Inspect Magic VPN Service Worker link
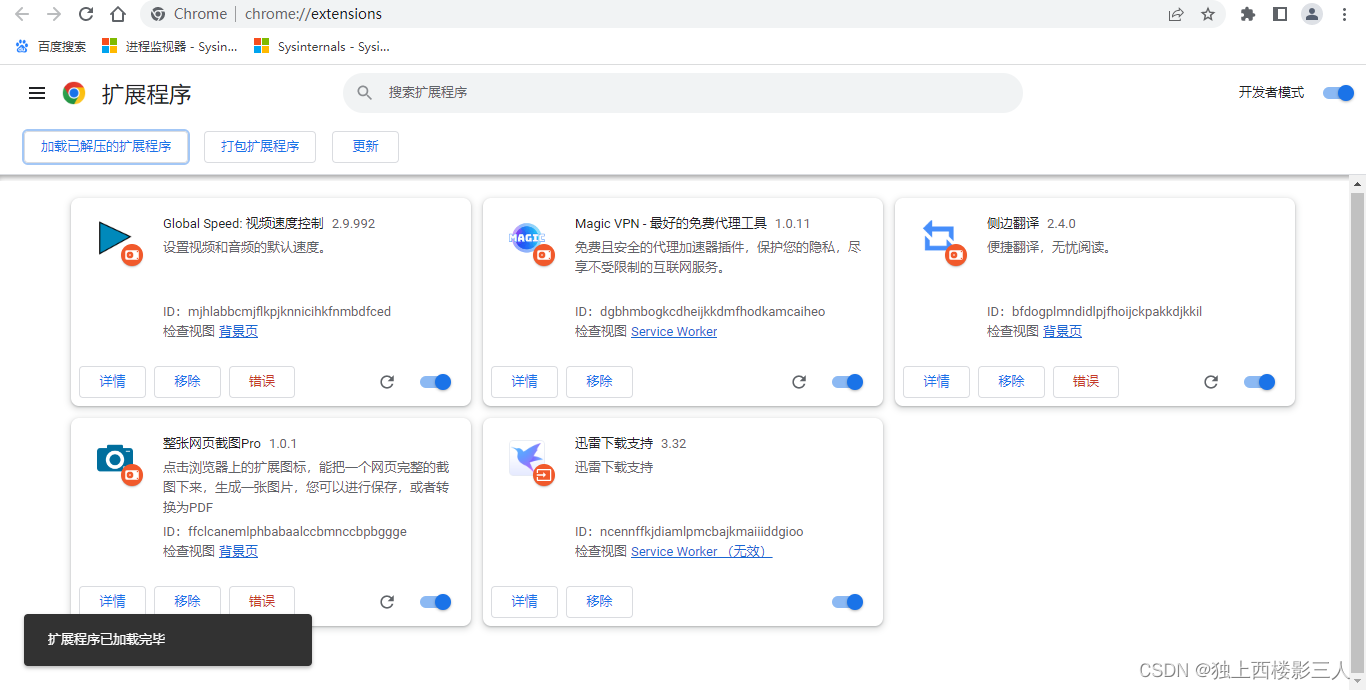1366x690 pixels. tap(674, 332)
